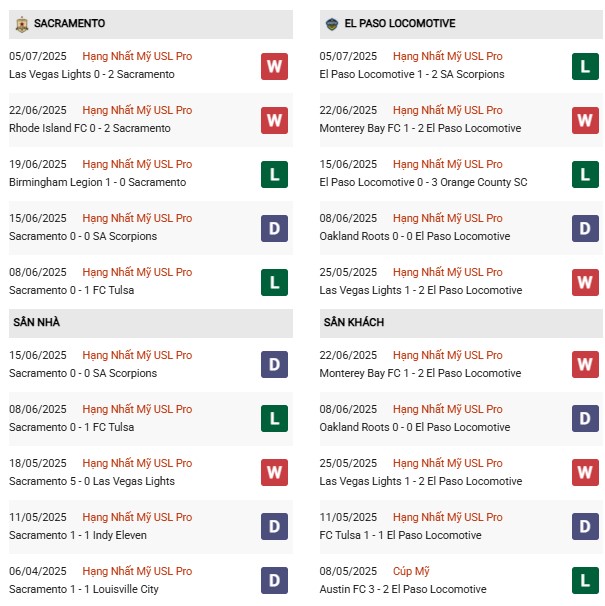Click the L badge for Austin FC 3 - 2 El Paso Locomotive

pyautogui.click(x=585, y=581)
